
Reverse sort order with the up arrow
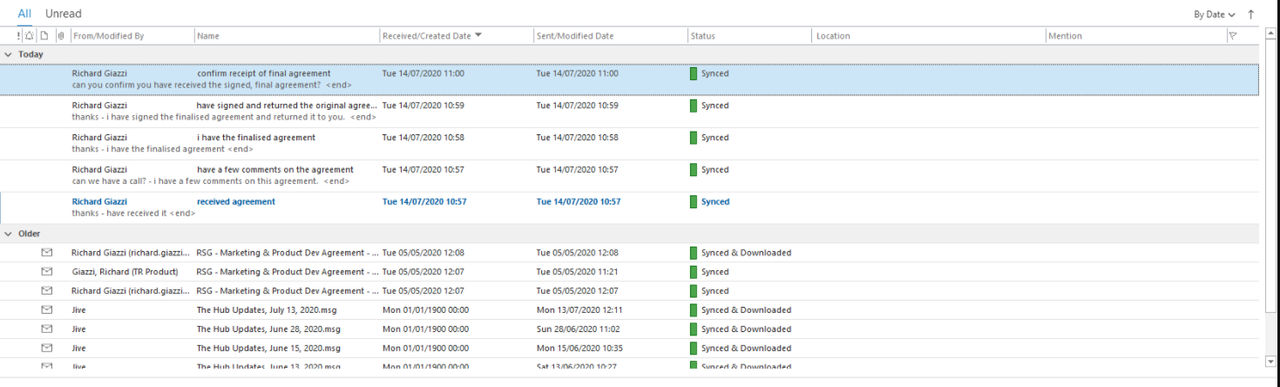pos(1250,14)
